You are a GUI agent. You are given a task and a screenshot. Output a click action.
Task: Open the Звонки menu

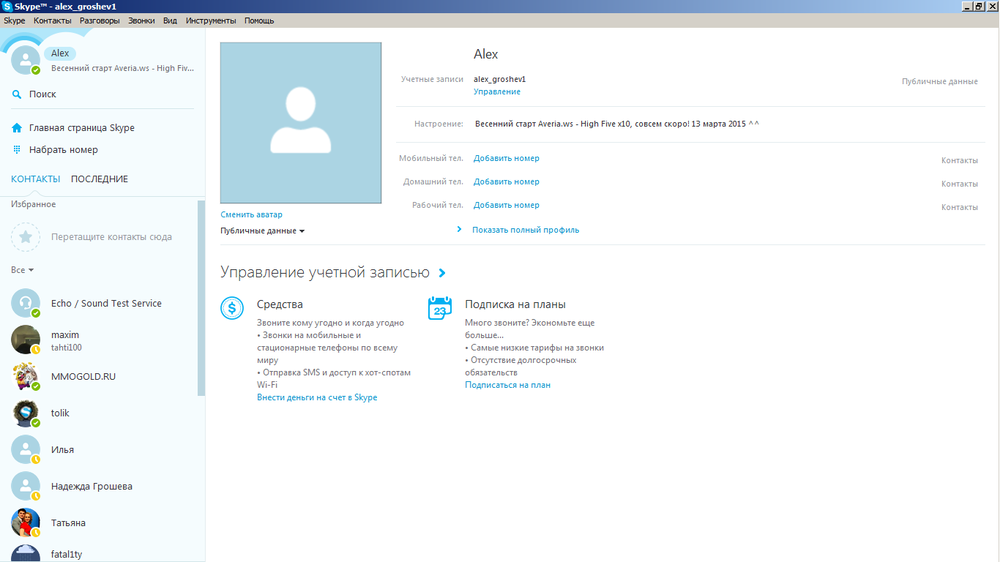141,20
